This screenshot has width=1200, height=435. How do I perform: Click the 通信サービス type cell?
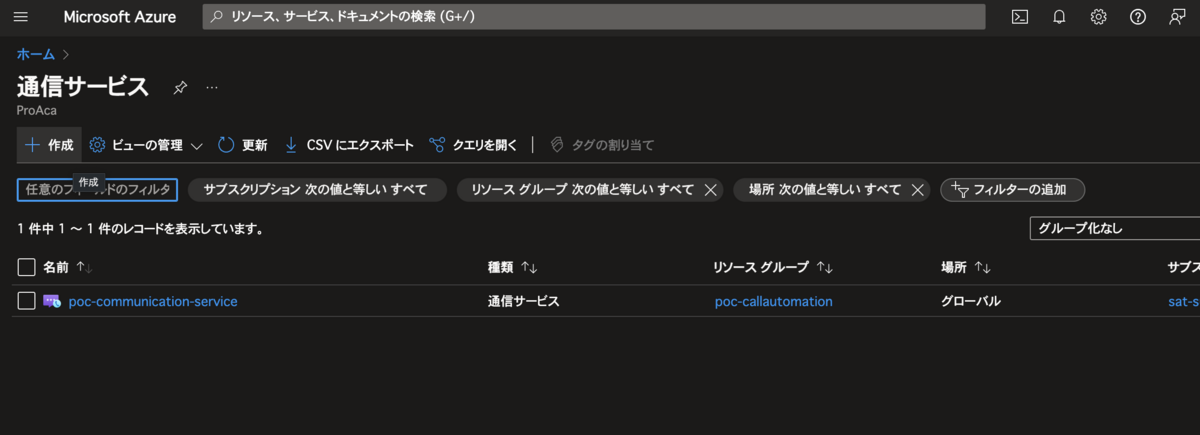pyautogui.click(x=523, y=301)
